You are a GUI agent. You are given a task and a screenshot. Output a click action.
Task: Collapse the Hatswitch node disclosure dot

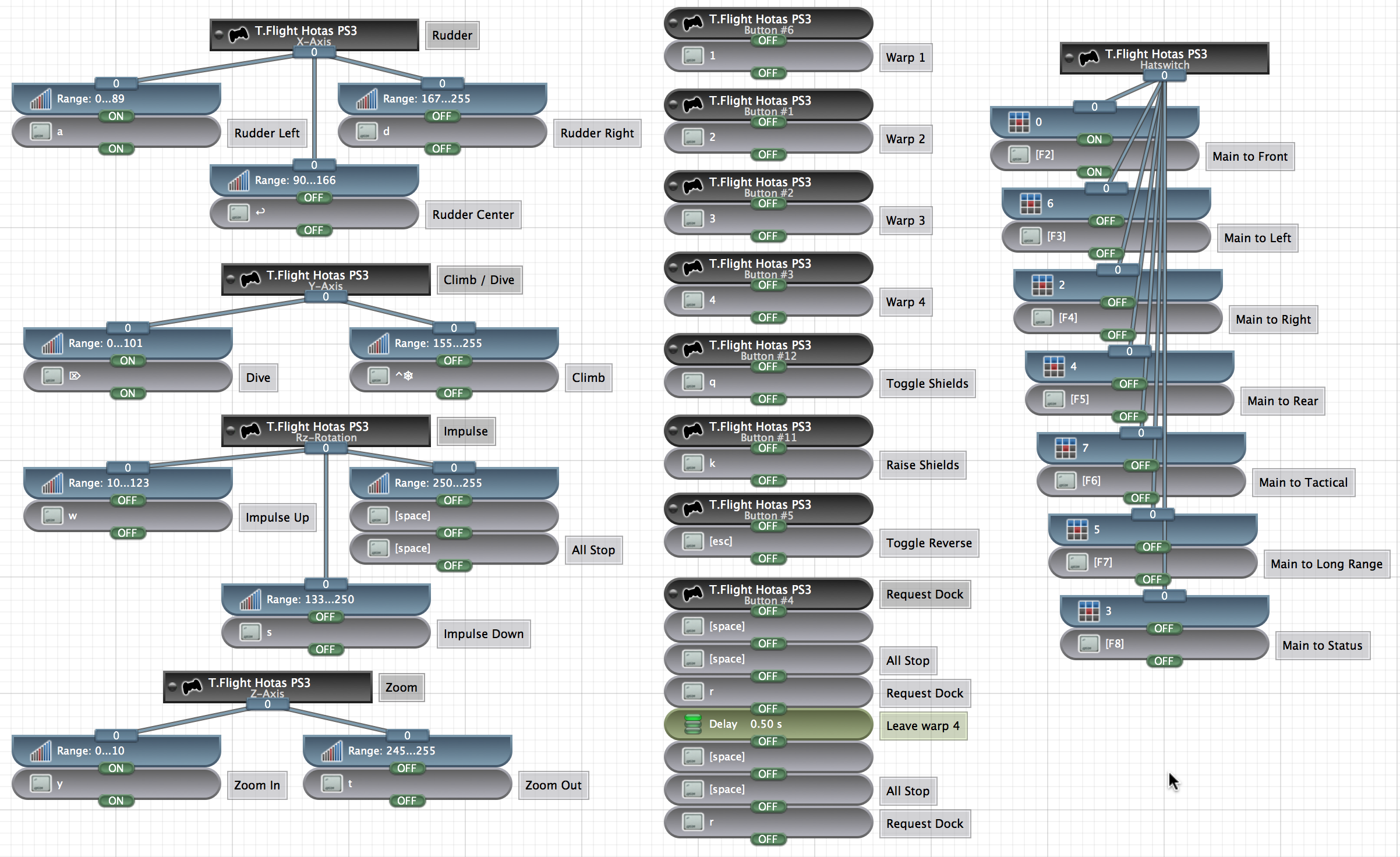point(1069,58)
